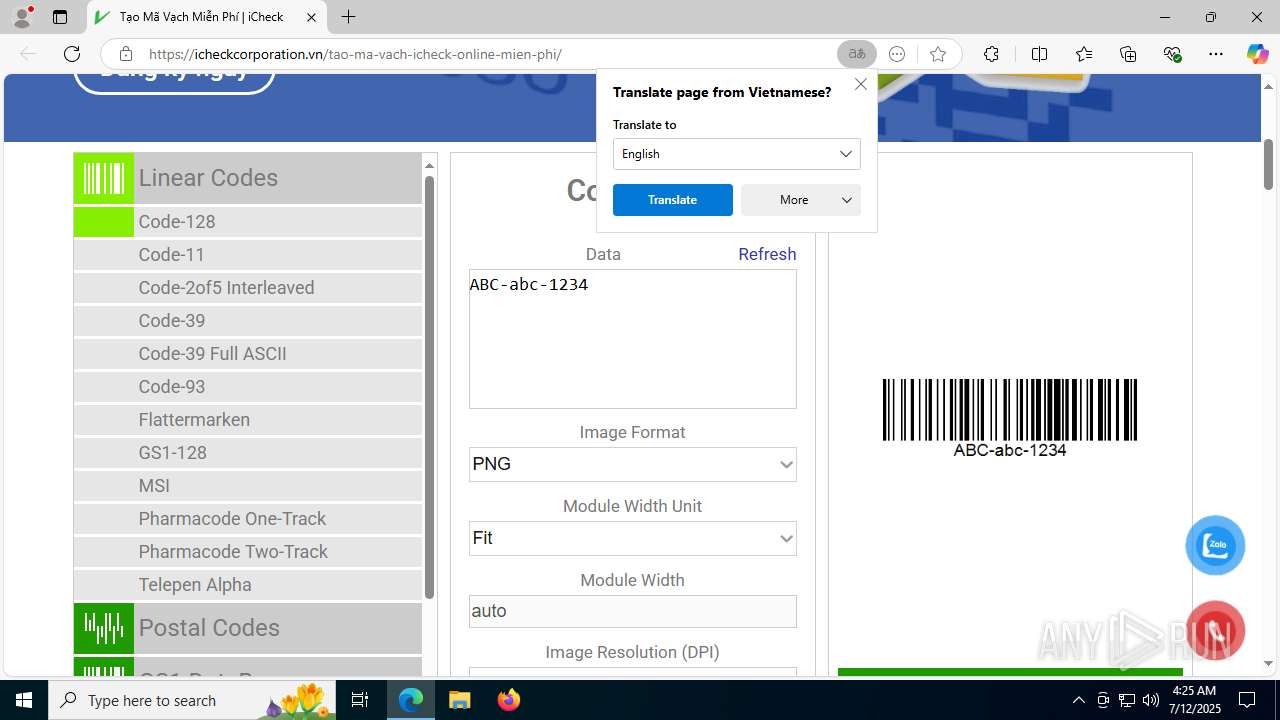
Task: Open the taskbar clock and date
Action: (1195, 700)
